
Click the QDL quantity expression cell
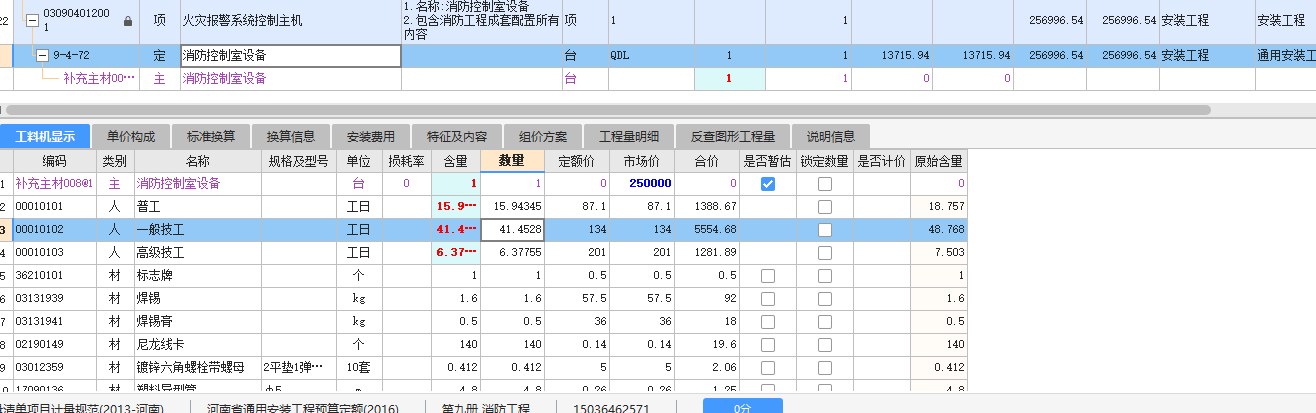pos(650,56)
